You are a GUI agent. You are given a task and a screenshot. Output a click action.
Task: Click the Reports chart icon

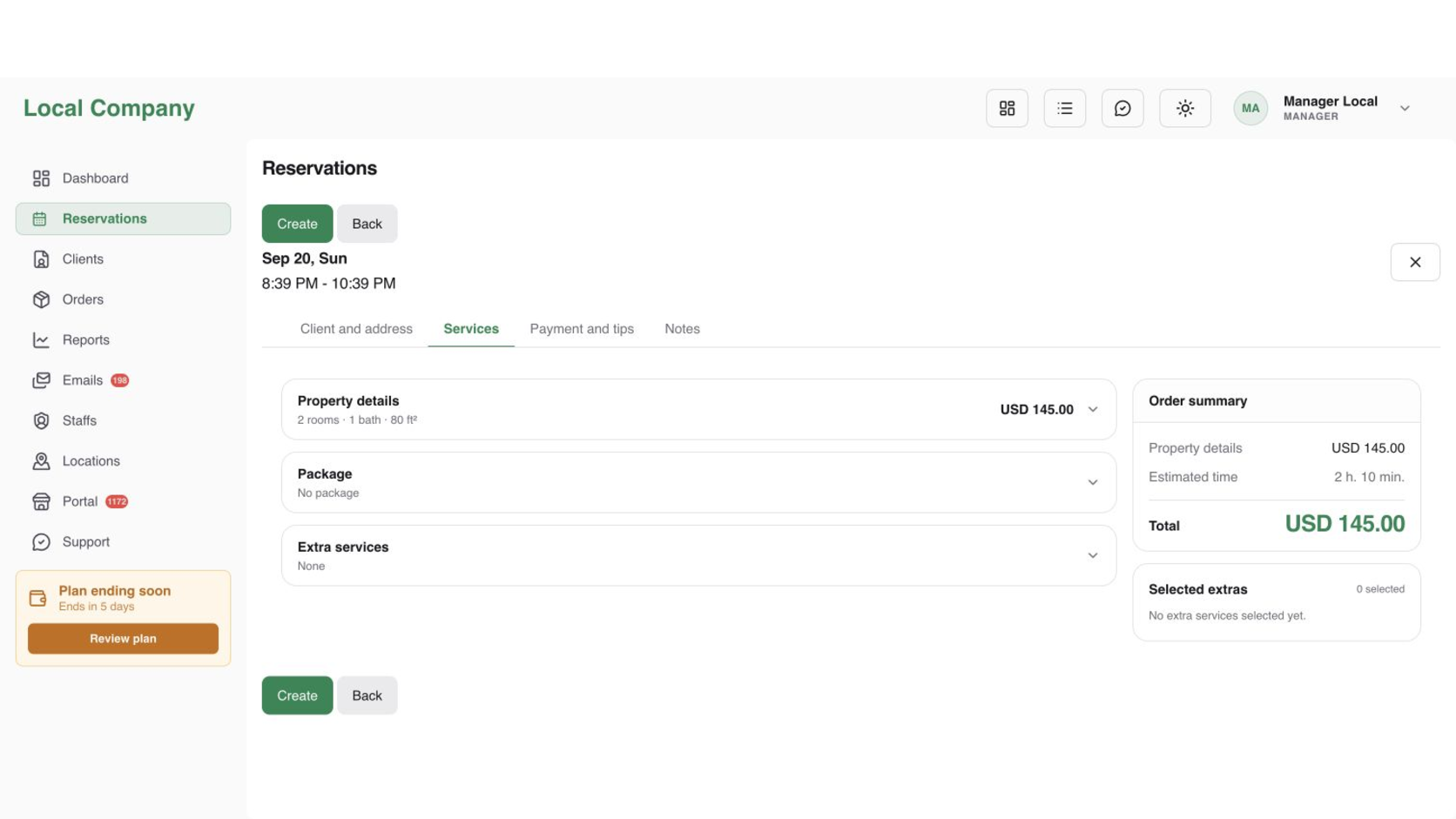(x=41, y=339)
